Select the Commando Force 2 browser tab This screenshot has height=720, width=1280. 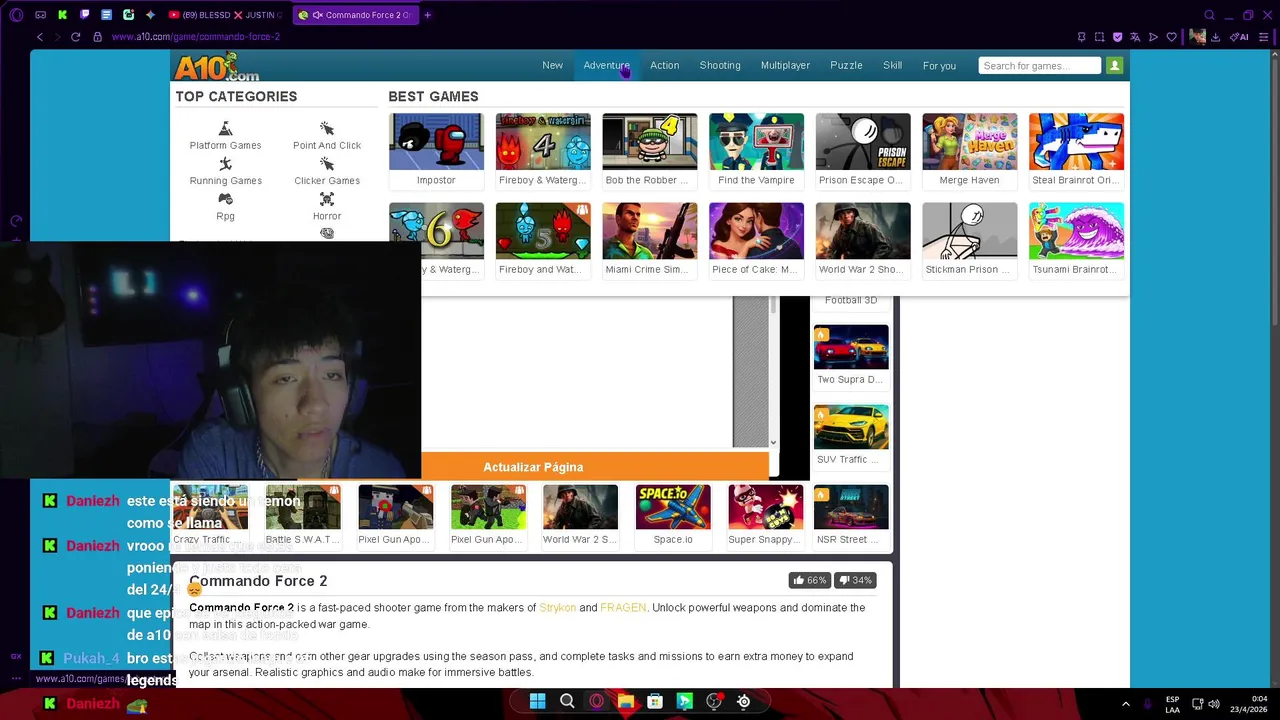point(355,15)
